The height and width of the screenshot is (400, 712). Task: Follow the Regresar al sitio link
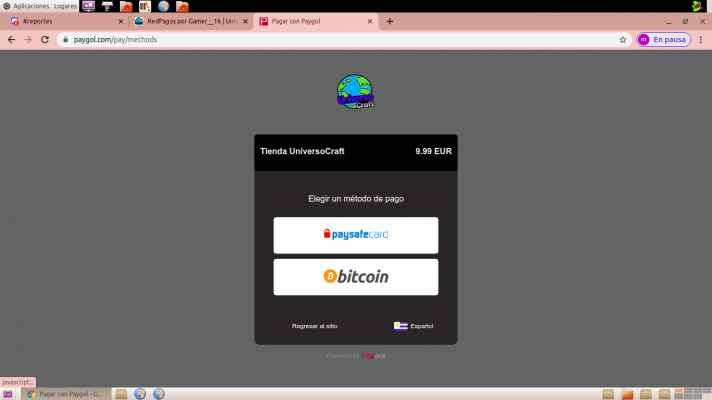point(314,326)
